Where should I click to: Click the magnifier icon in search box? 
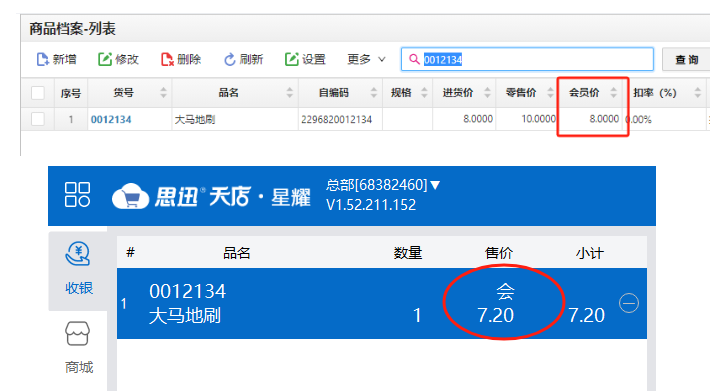click(x=414, y=59)
